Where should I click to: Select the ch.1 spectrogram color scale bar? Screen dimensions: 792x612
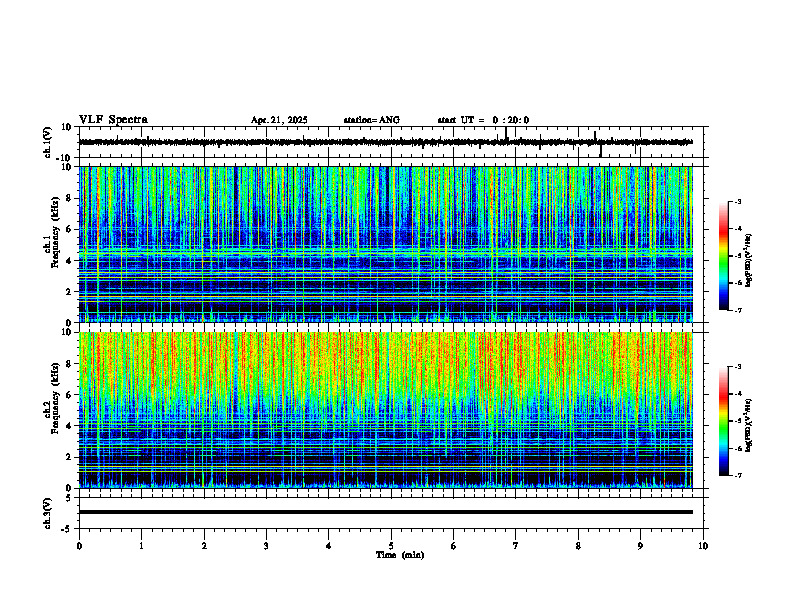pos(723,256)
